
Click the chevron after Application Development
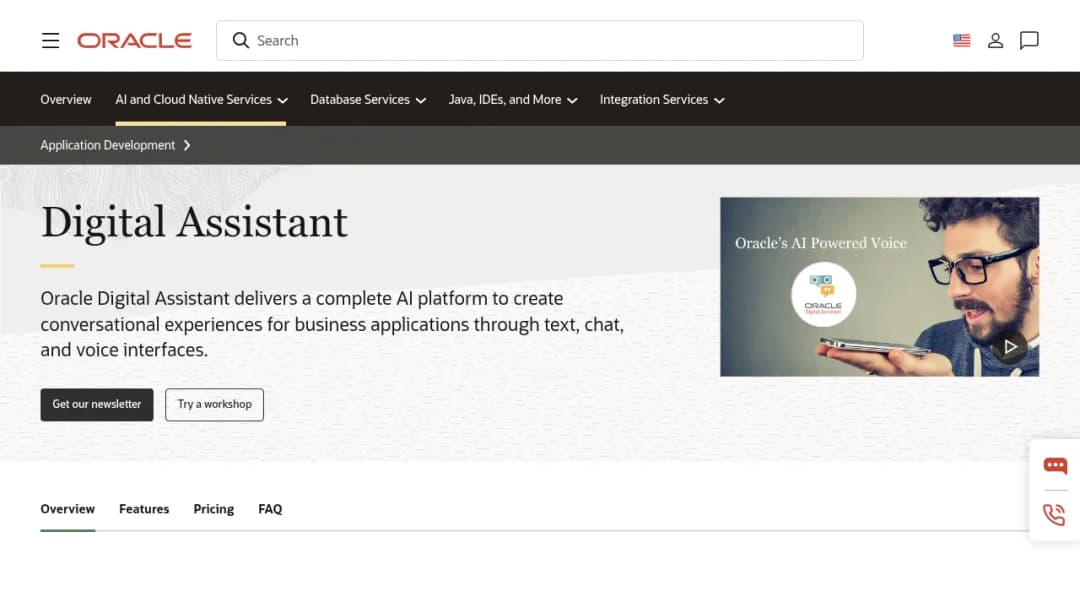[x=187, y=145]
